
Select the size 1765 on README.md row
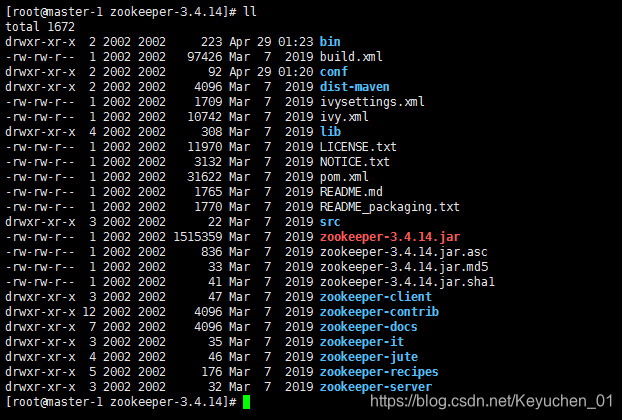[208, 192]
